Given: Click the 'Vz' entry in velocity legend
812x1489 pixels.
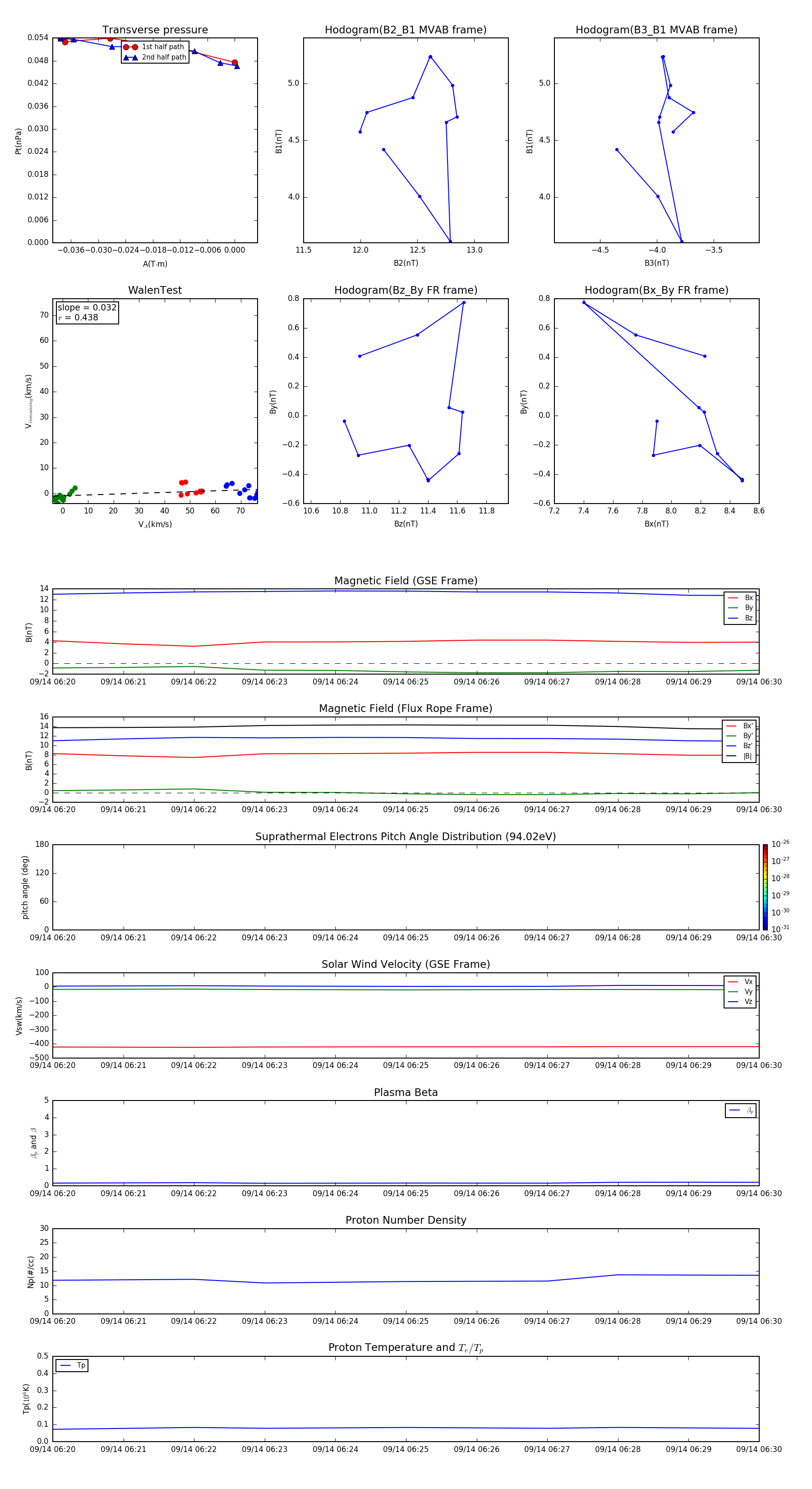Looking at the screenshot, I should click(740, 1002).
